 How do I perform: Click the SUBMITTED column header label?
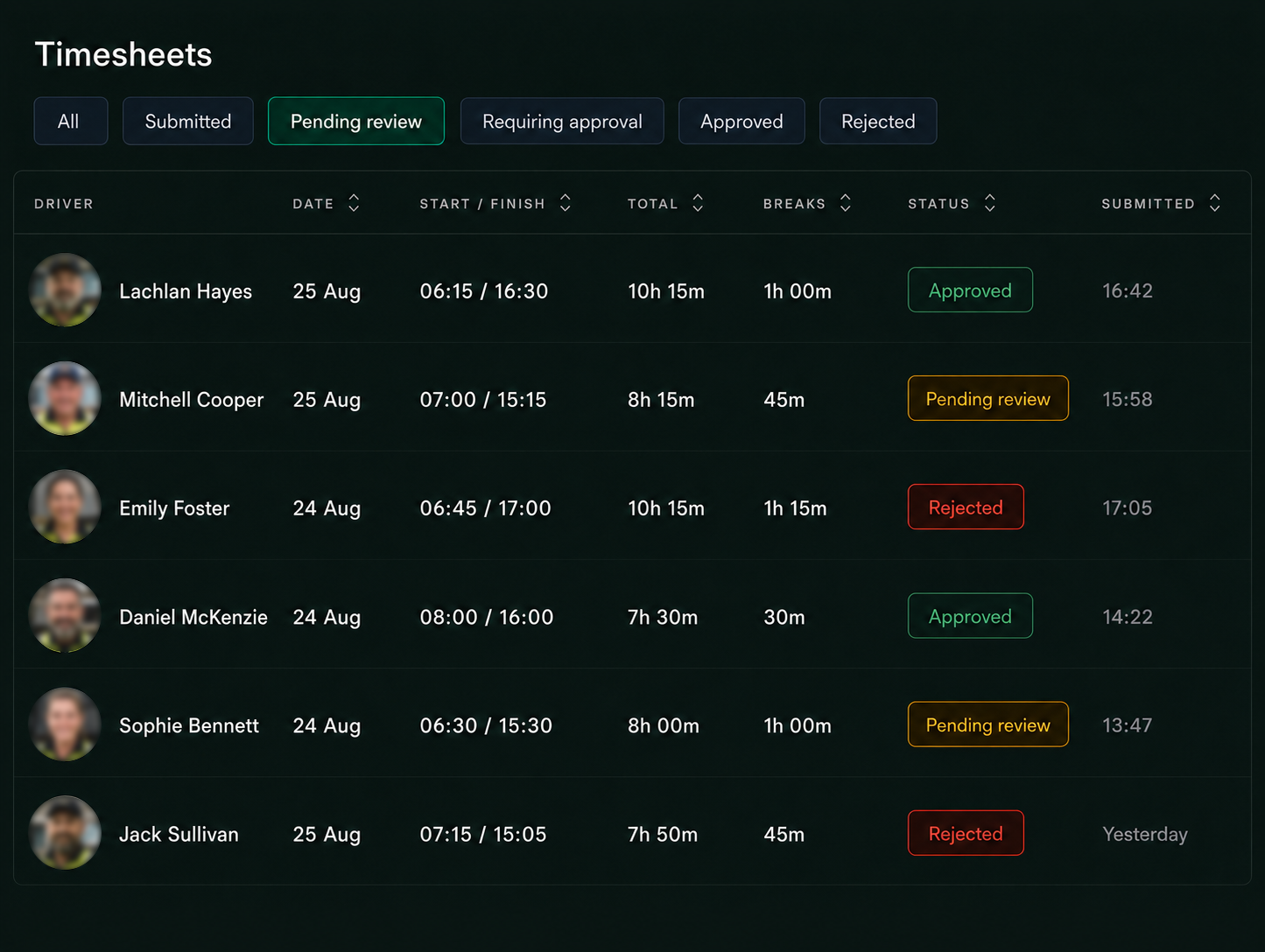[1149, 204]
